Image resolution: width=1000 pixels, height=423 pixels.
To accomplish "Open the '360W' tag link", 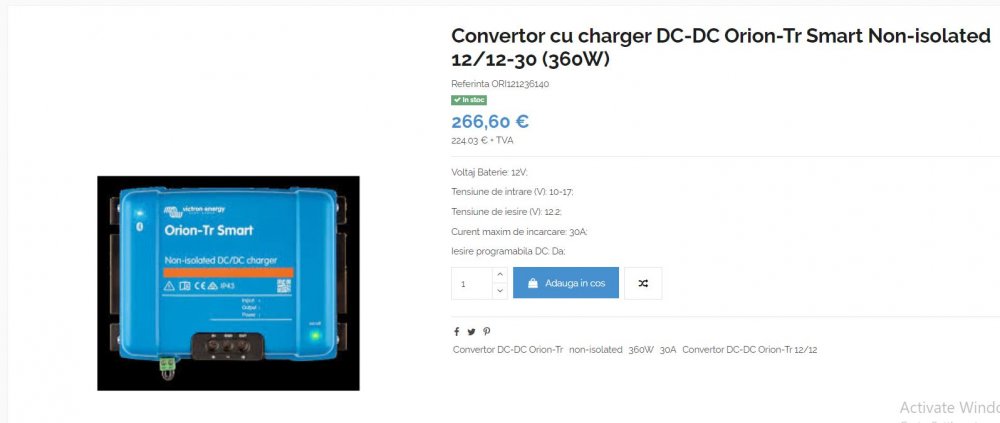I will 641,350.
